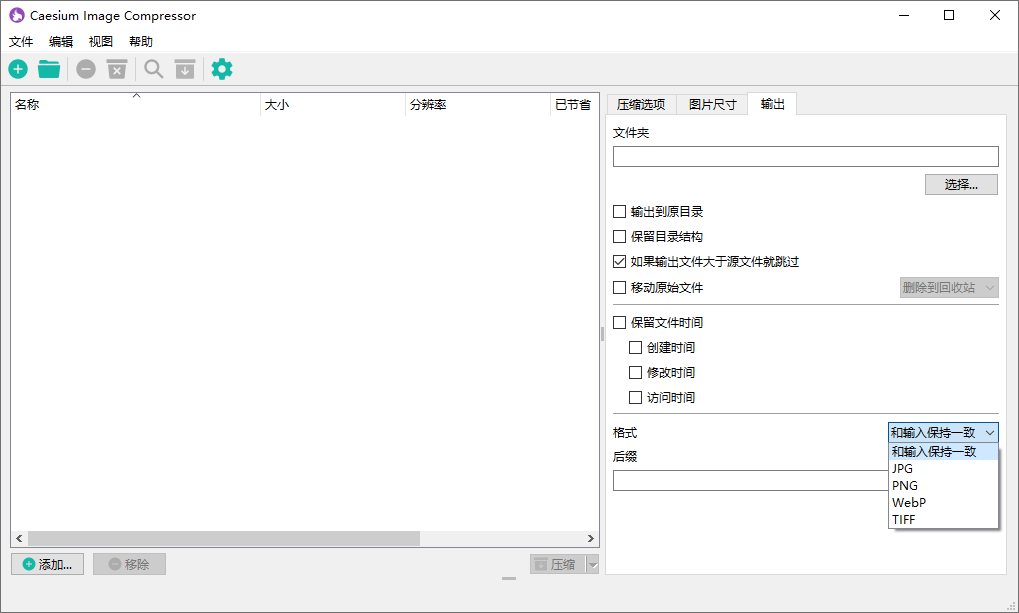The width and height of the screenshot is (1019, 613).
Task: Choose TIFF output format
Action: pos(943,519)
